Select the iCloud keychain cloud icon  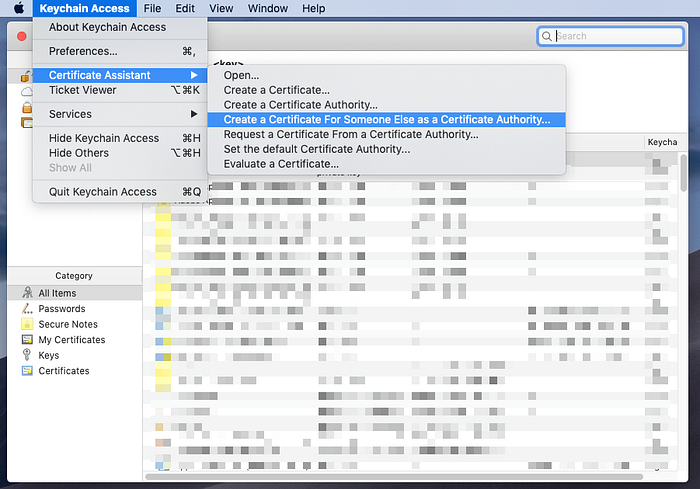(27, 92)
